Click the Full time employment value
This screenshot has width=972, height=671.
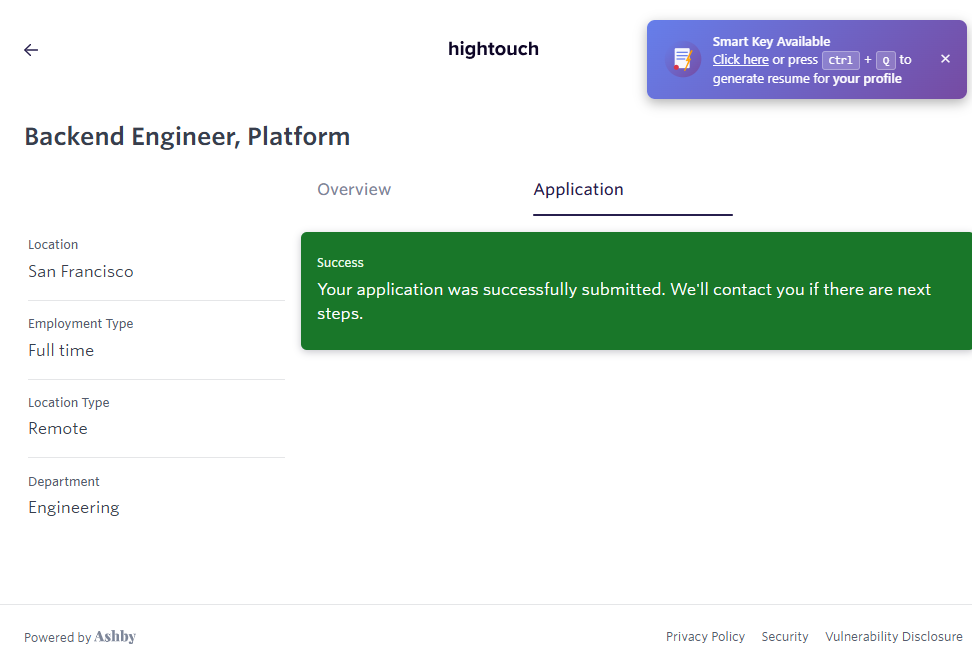tap(61, 351)
